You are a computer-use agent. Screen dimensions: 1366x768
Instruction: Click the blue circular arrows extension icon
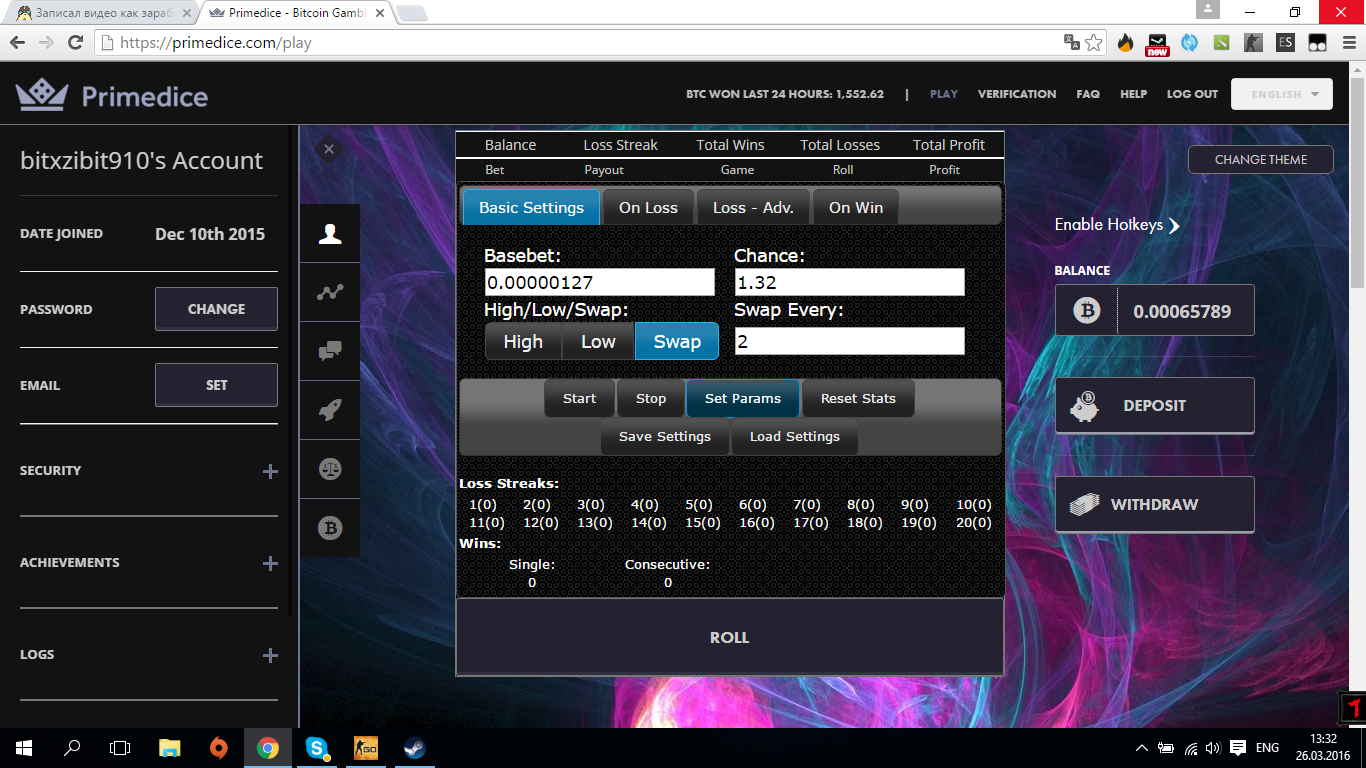pyautogui.click(x=1190, y=43)
